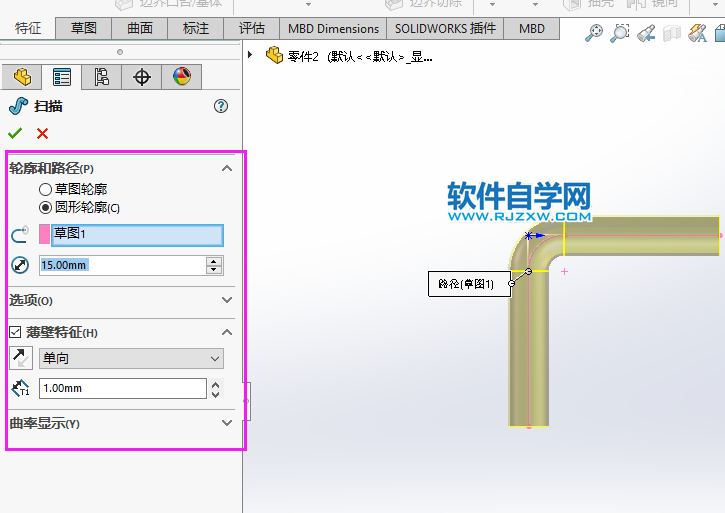
Task: Open the SOLIDWORKS 插件 tab
Action: point(445,29)
